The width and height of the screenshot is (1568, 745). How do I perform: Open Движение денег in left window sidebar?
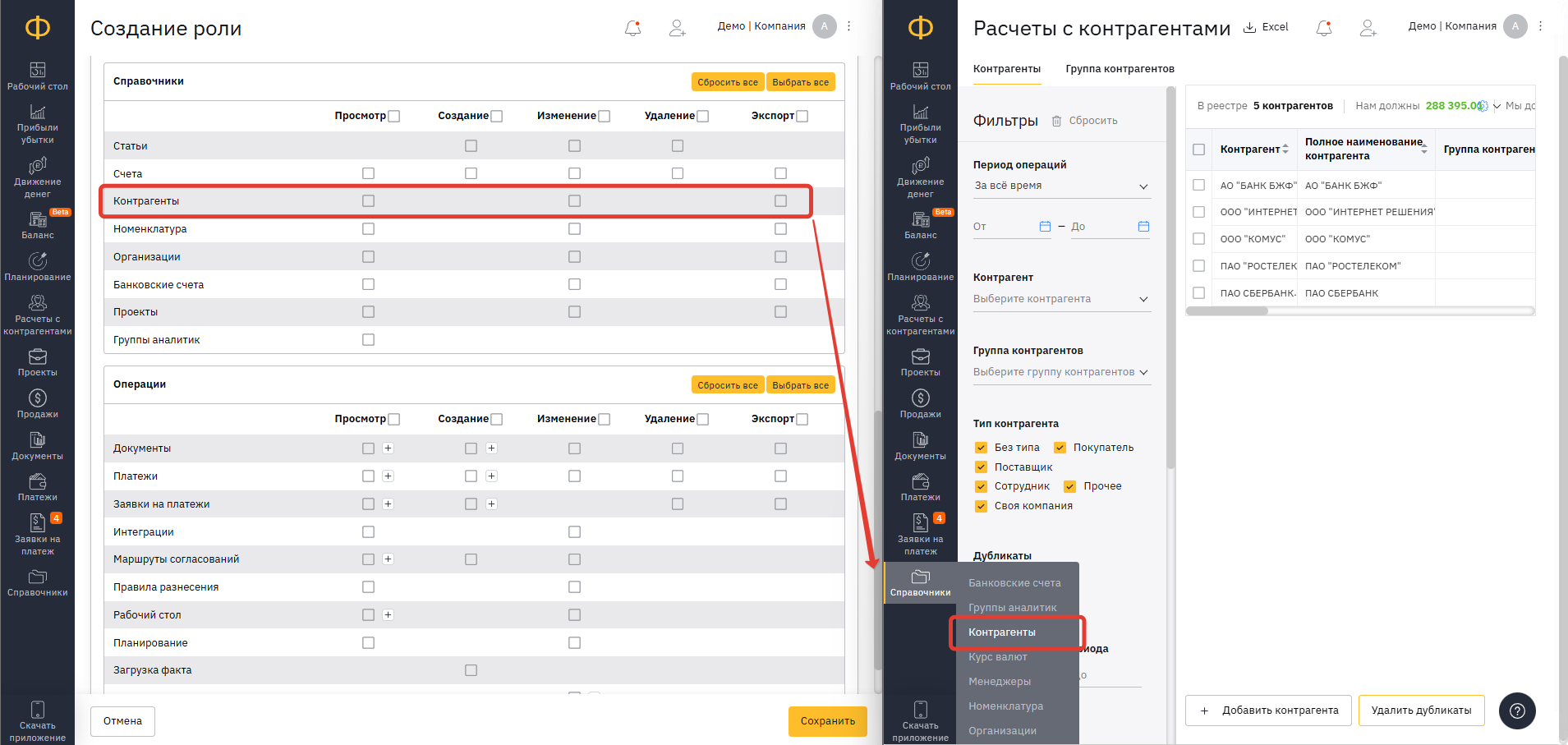(38, 177)
